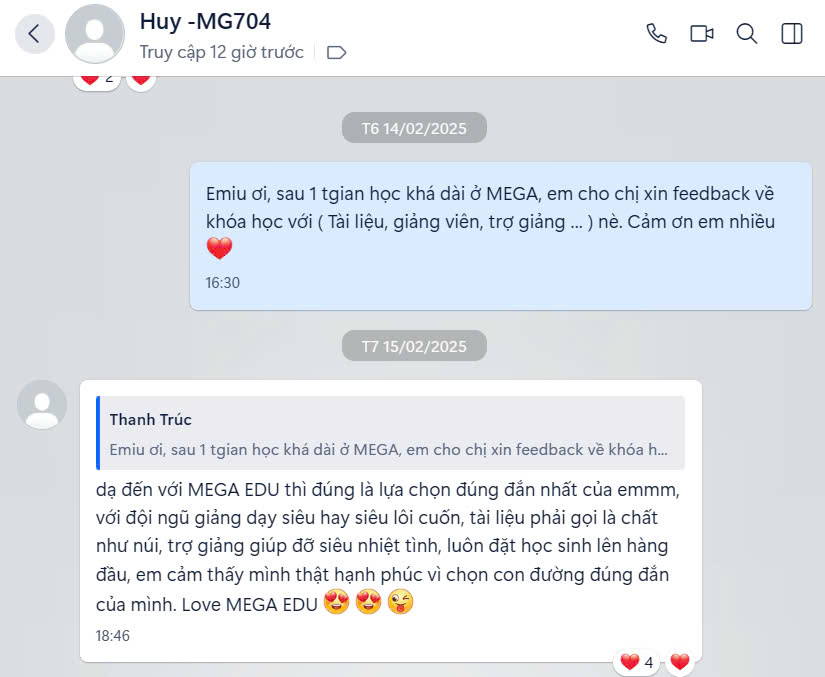Open search in conversation magnifier icon
This screenshot has width=825, height=677.
coord(747,34)
